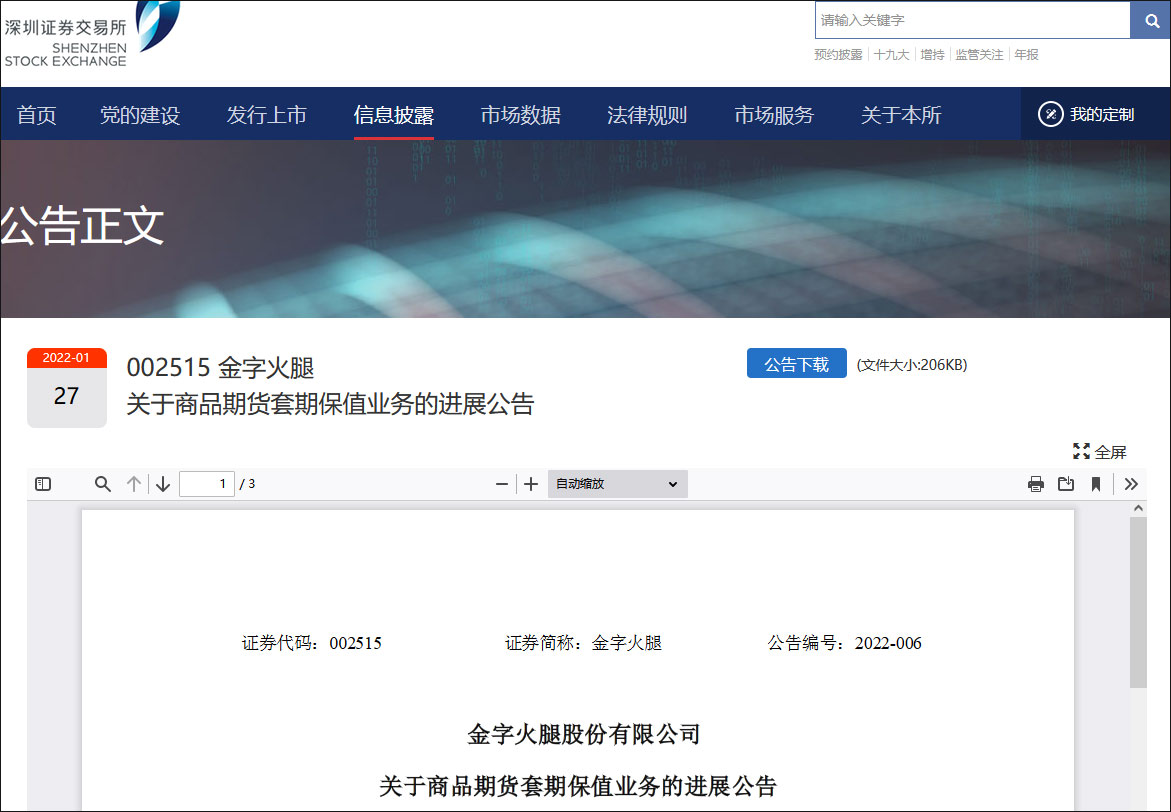The height and width of the screenshot is (812, 1171).
Task: Open the 发行上市 menu item
Action: (267, 115)
